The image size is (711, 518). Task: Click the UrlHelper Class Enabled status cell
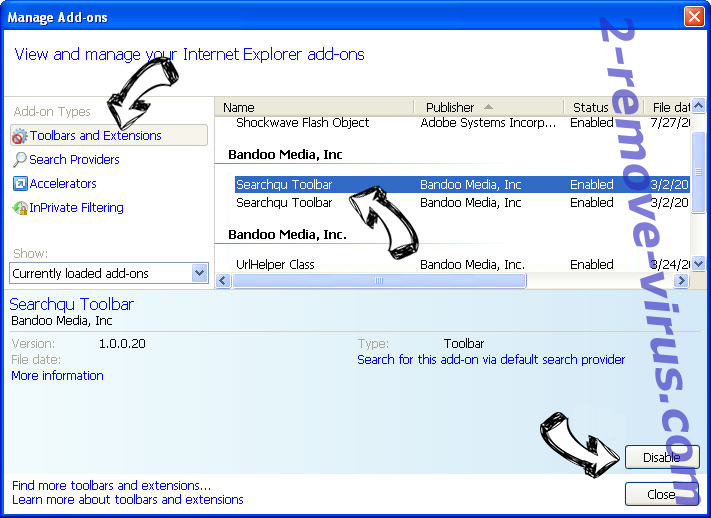tap(592, 264)
